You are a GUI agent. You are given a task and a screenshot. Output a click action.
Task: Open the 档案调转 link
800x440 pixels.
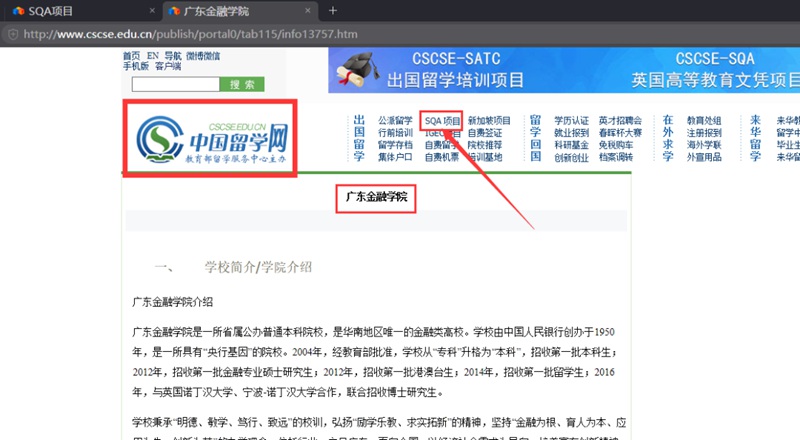616,157
